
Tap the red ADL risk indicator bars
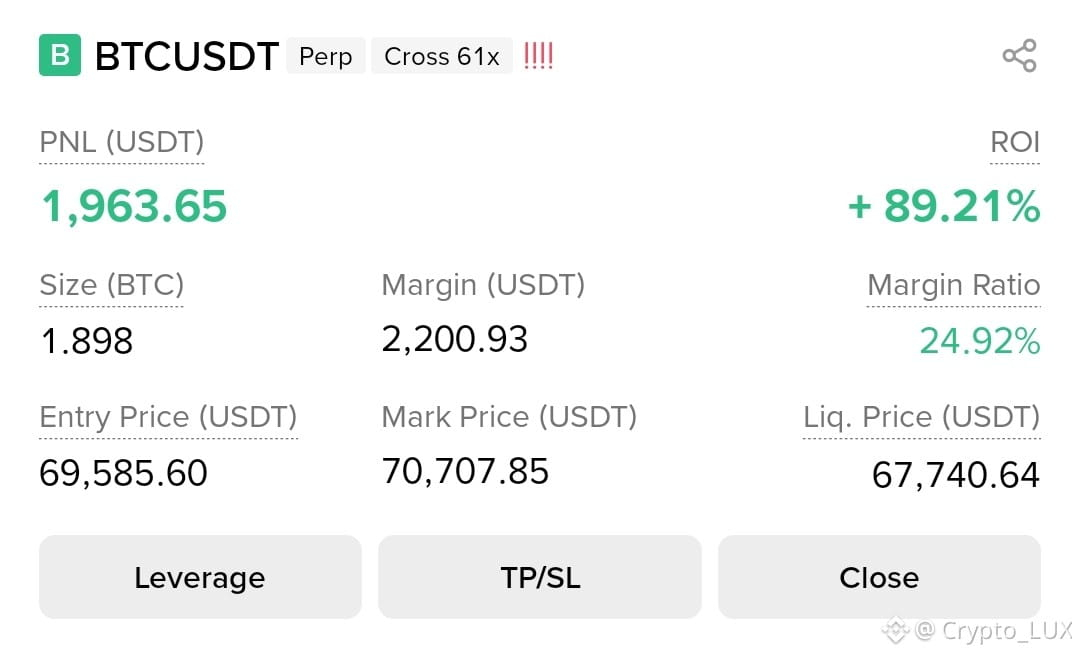pyautogui.click(x=538, y=56)
